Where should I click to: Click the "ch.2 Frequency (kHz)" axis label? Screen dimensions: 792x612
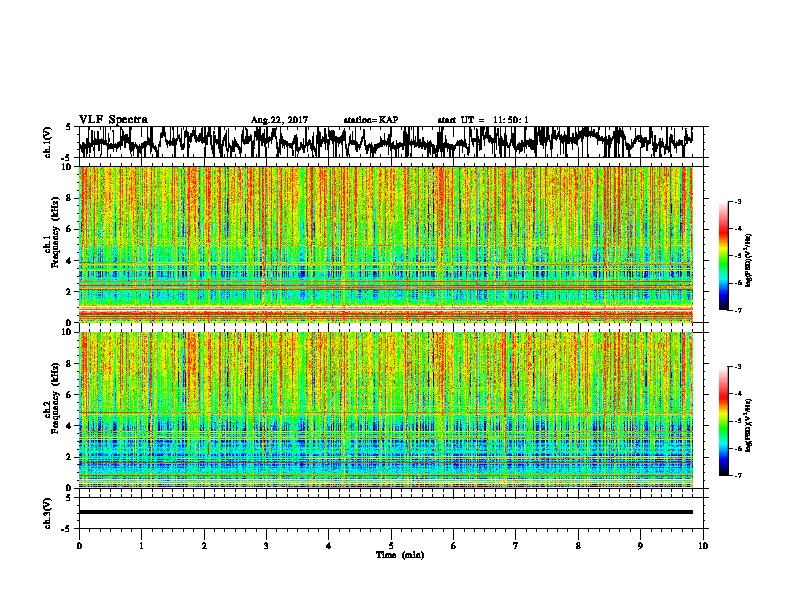click(x=51, y=398)
